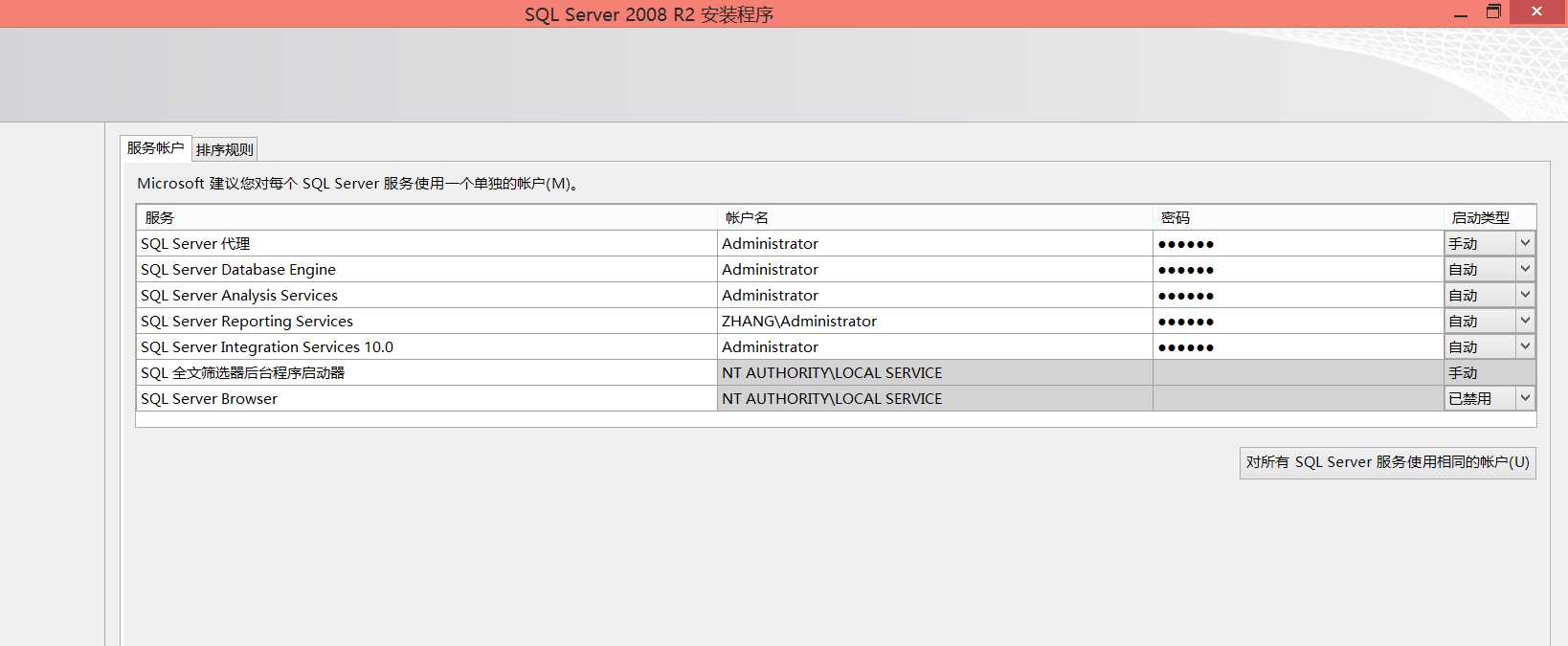Viewport: 1568px width, 646px height.
Task: Open startup type dropdown for SQL Server Browser
Action: [1525, 398]
